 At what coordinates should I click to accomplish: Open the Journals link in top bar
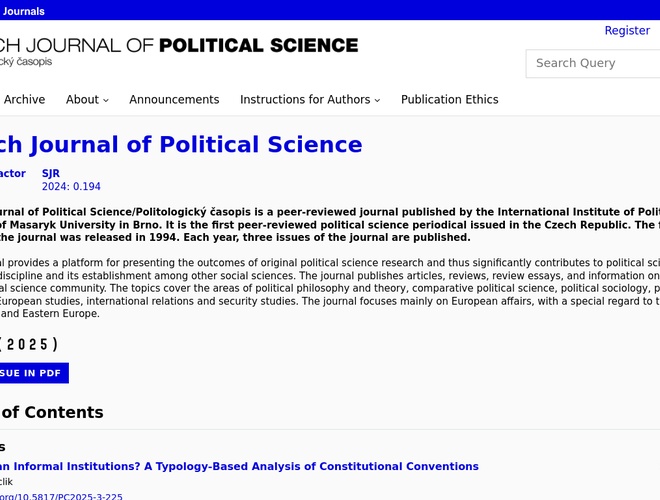(x=22, y=11)
